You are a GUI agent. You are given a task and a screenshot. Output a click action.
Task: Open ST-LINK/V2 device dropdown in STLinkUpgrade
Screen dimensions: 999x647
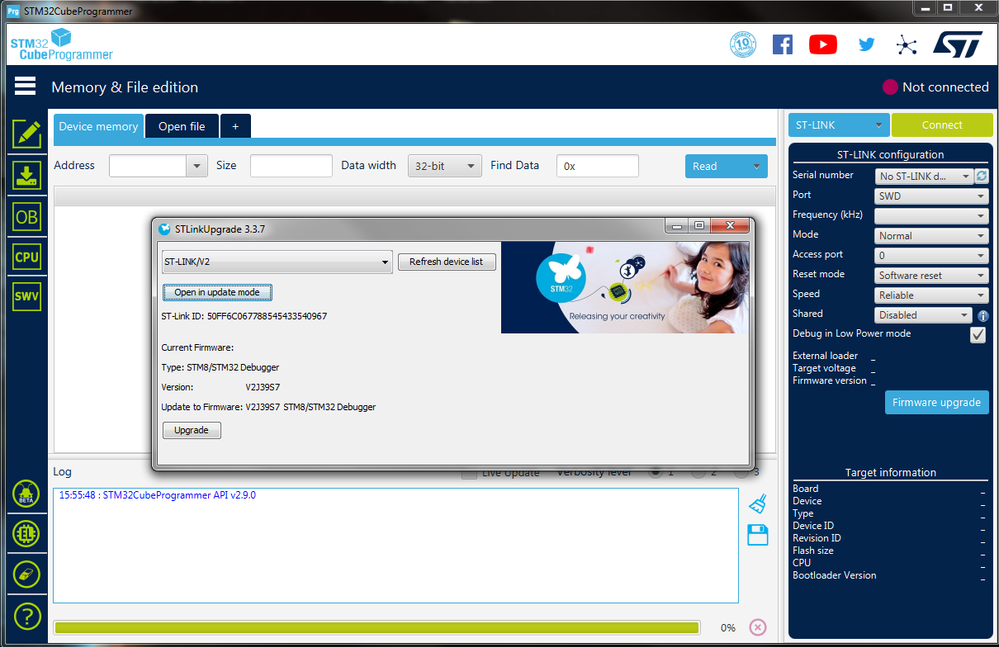click(277, 262)
